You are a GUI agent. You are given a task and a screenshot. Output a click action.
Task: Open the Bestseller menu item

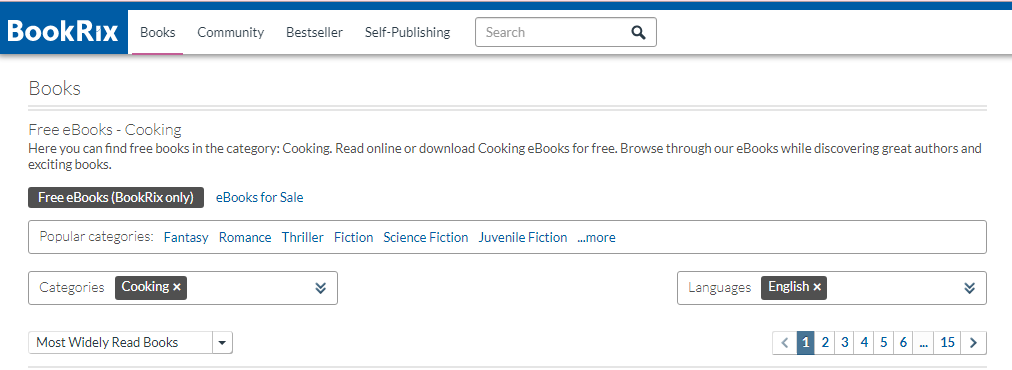[314, 32]
